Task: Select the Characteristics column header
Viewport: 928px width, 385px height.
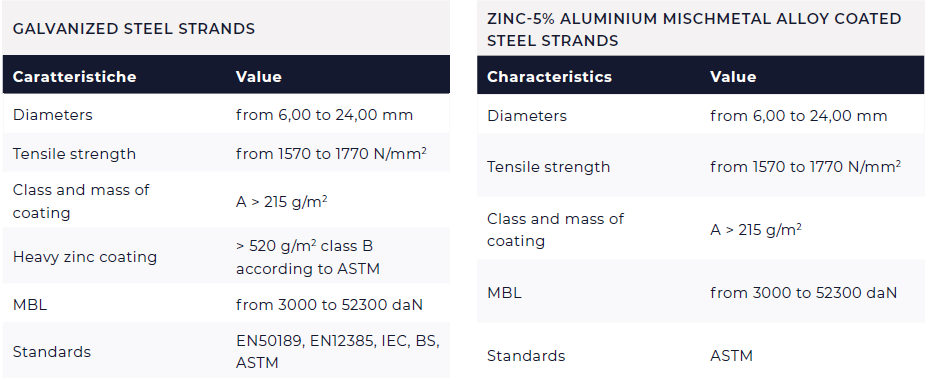Action: (549, 77)
